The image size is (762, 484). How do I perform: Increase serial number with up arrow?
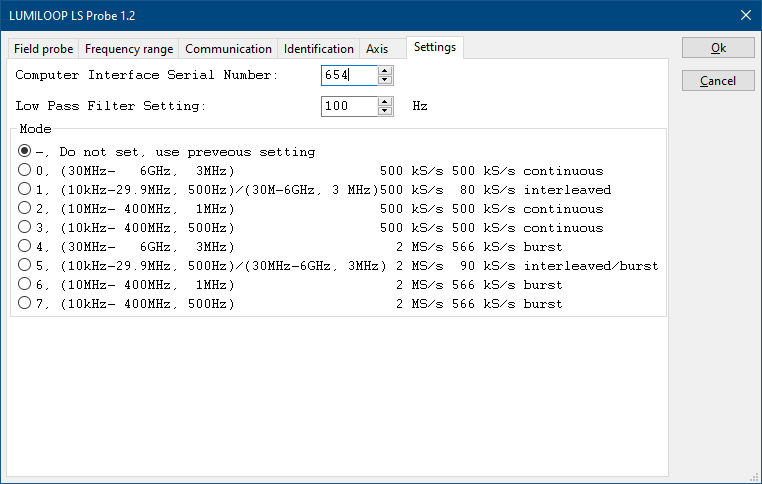coord(386,71)
